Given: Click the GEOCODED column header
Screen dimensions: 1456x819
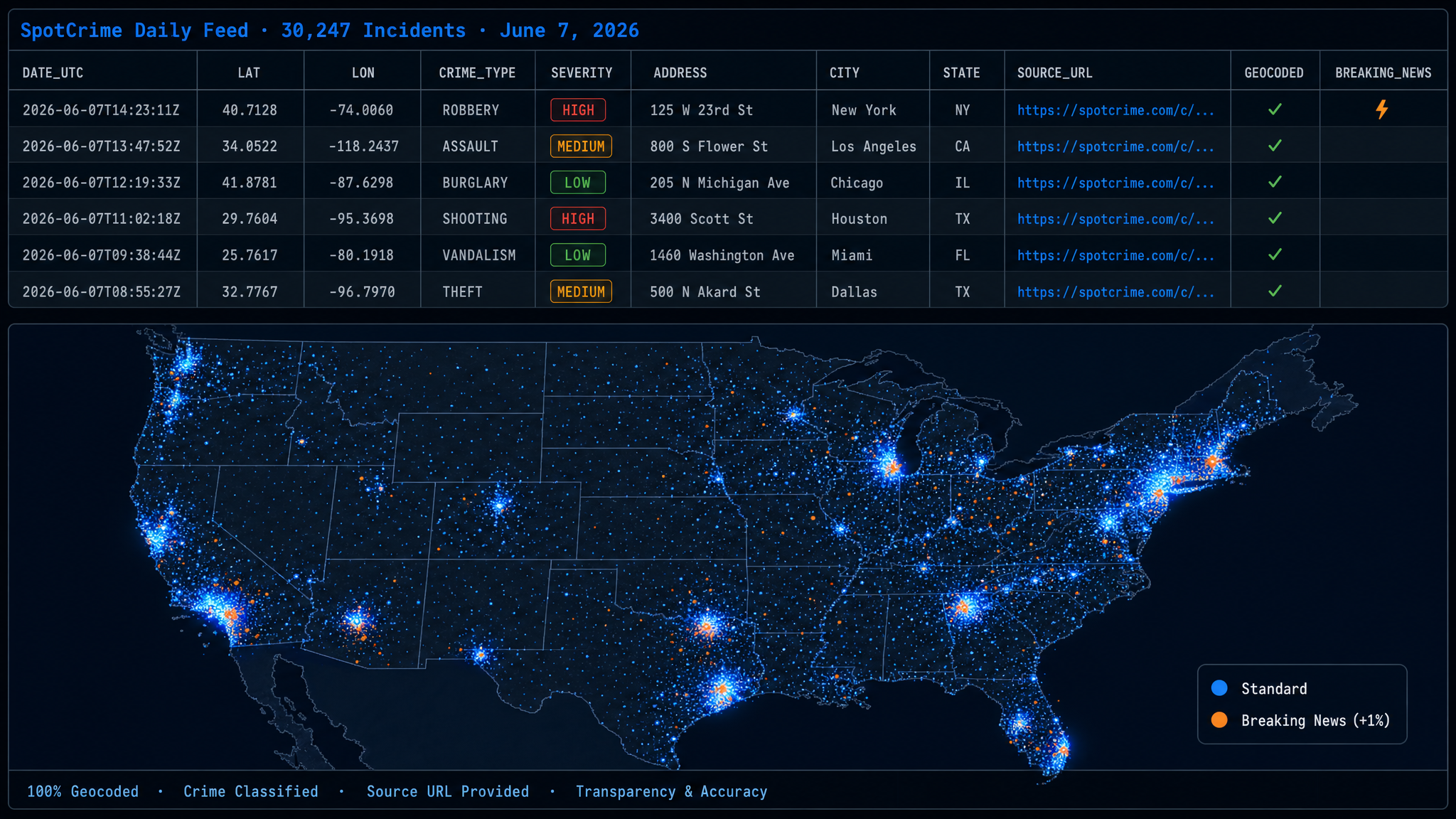Looking at the screenshot, I should (x=1274, y=73).
